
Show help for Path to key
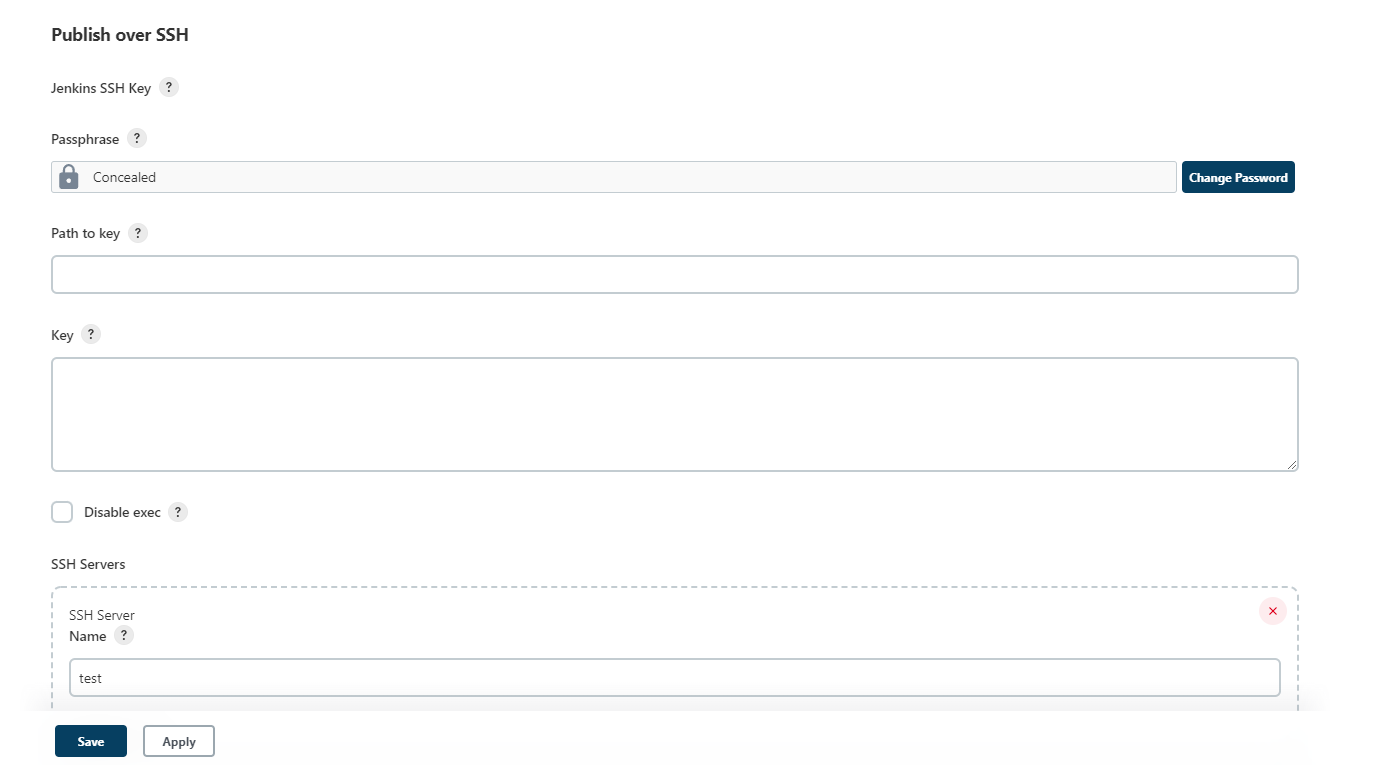coord(138,233)
